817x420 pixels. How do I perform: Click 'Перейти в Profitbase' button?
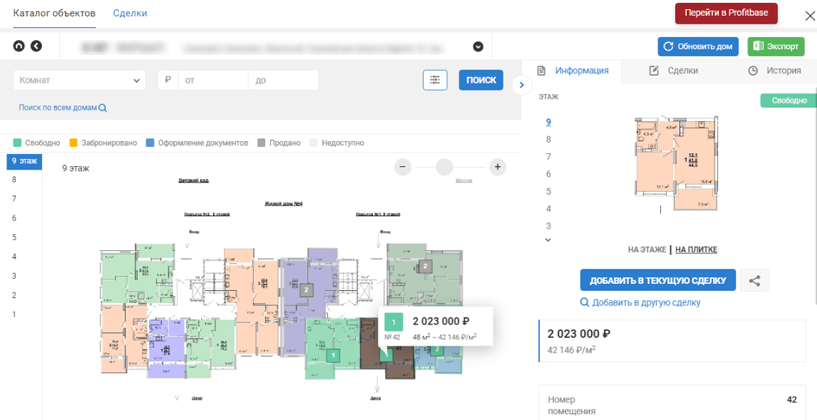726,13
